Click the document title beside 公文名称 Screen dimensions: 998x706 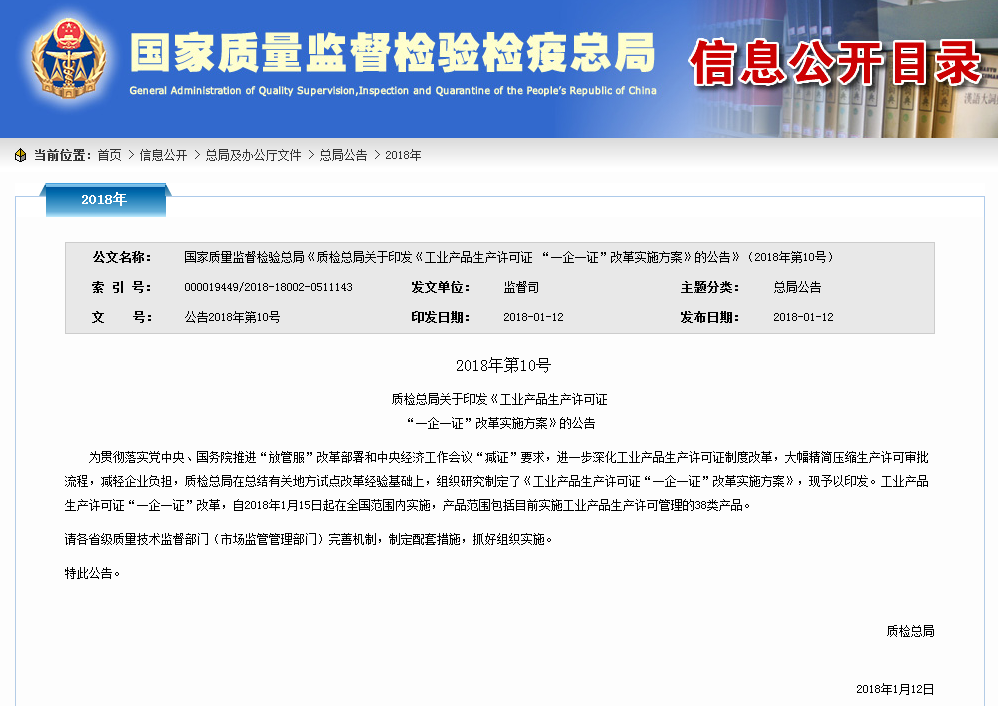click(508, 257)
